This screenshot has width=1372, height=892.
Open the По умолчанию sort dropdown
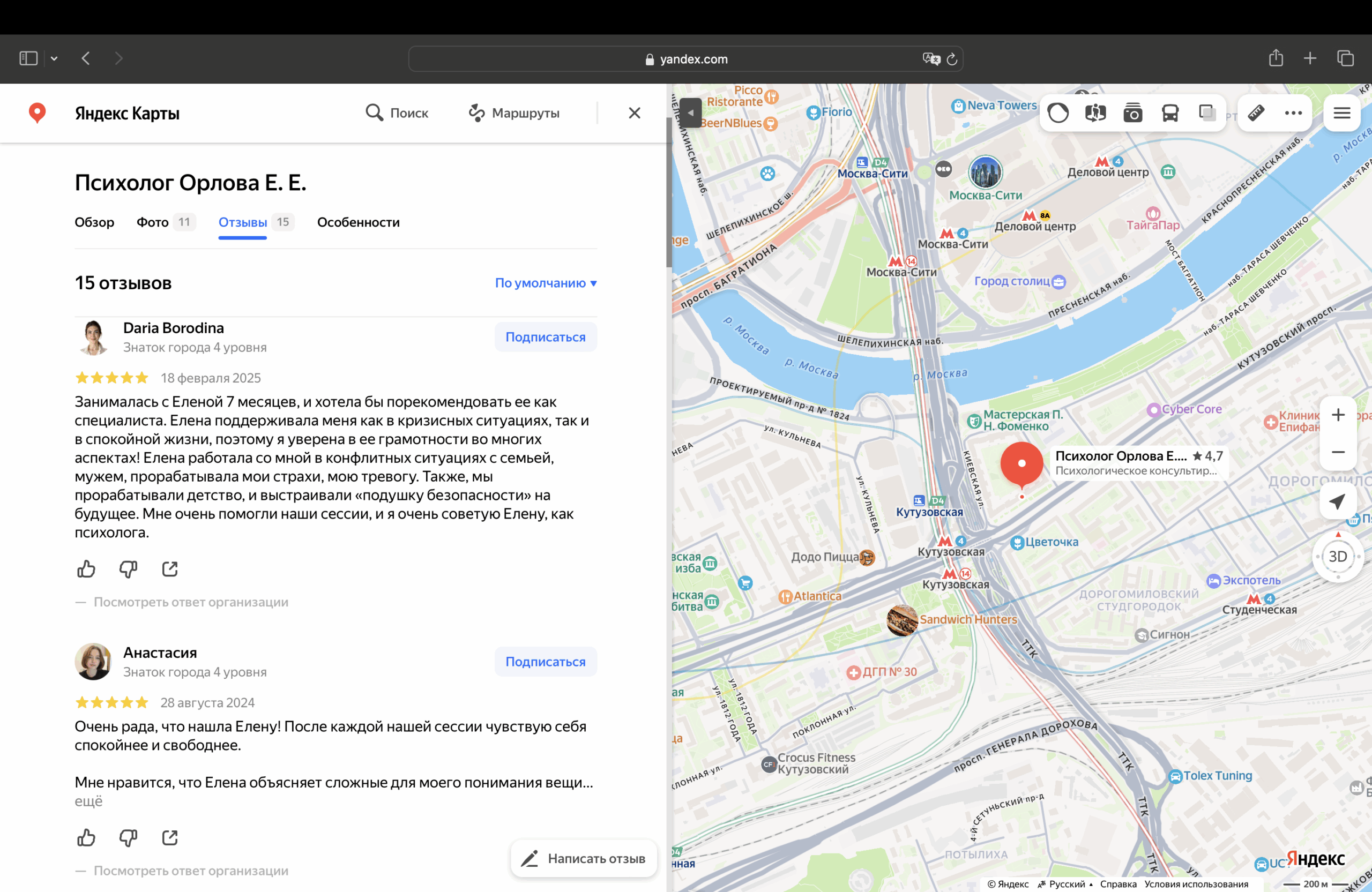click(546, 283)
